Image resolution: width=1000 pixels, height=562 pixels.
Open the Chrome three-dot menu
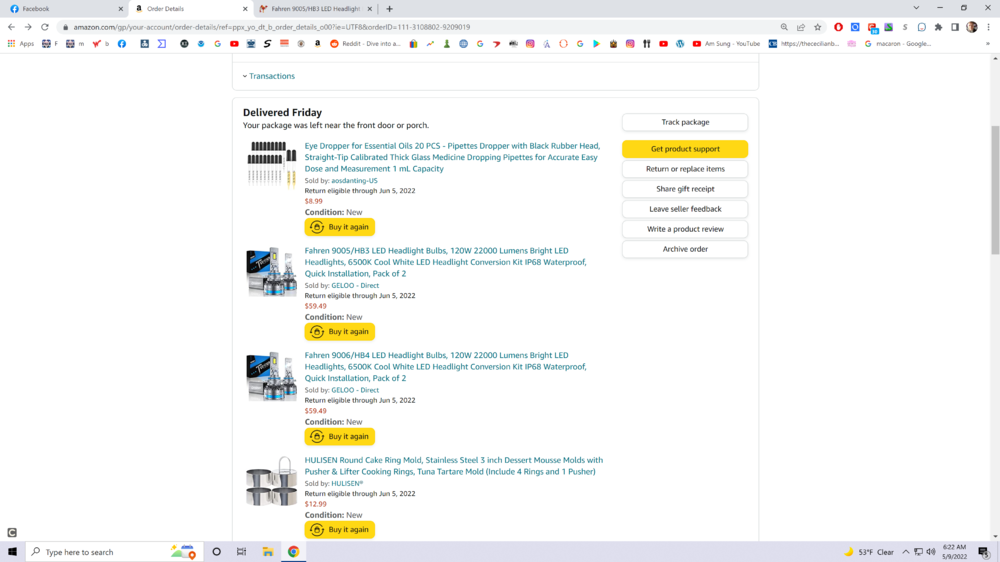point(987,27)
